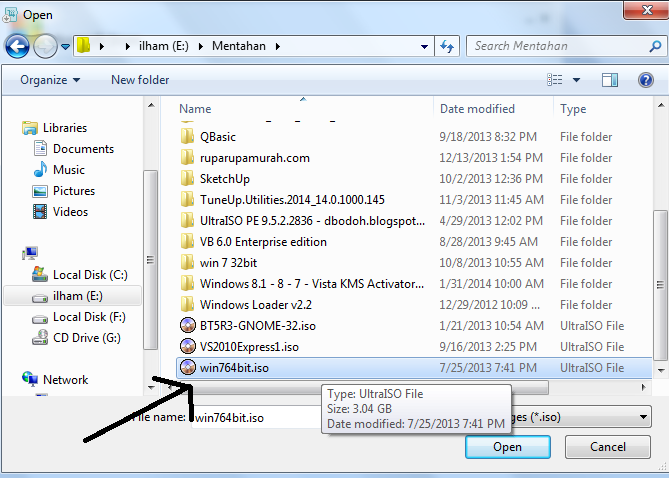Click the Computer icon in navigation pane
669x478 pixels.
coord(30,253)
